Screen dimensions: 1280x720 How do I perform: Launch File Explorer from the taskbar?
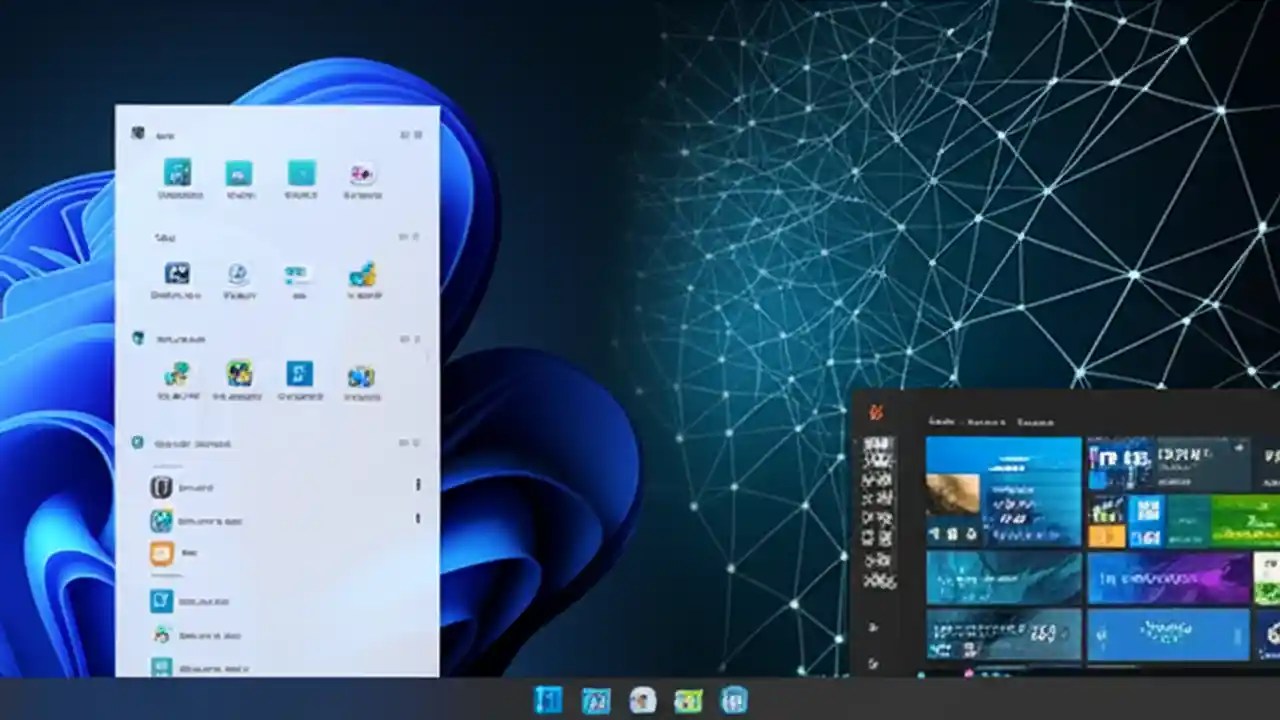tap(690, 700)
